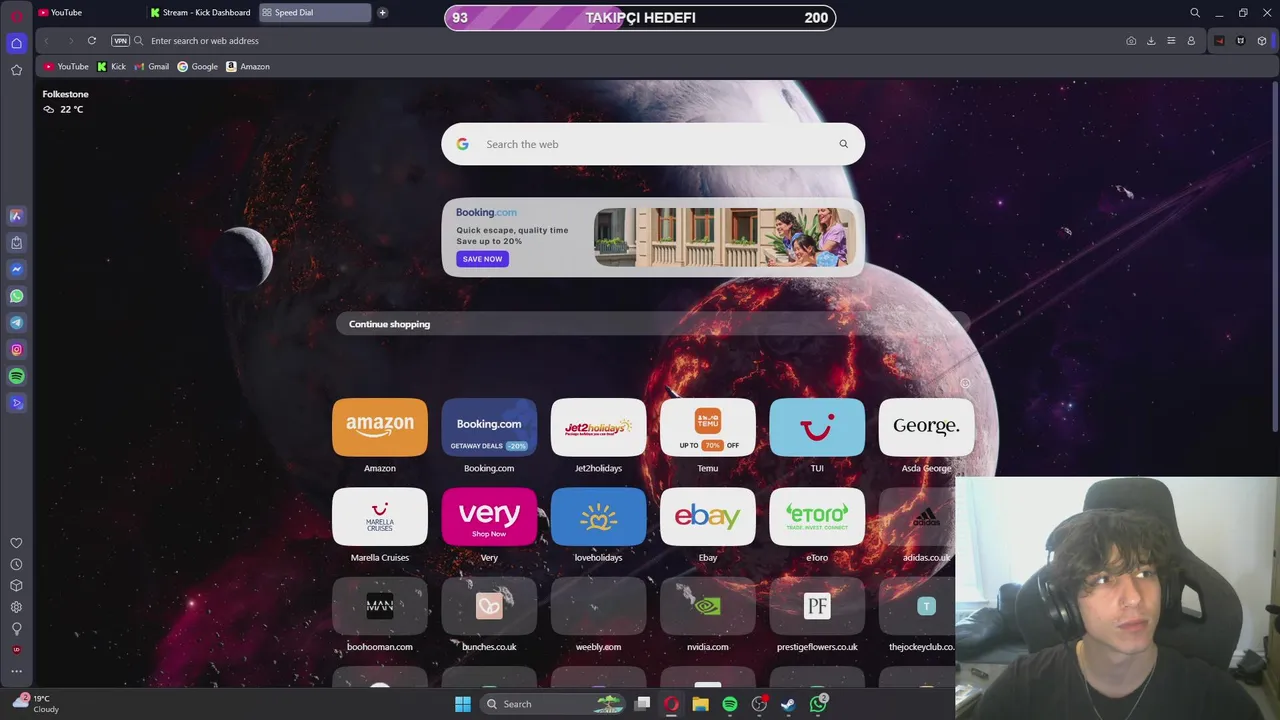Open Instagram in the sidebar

[x=16, y=350]
